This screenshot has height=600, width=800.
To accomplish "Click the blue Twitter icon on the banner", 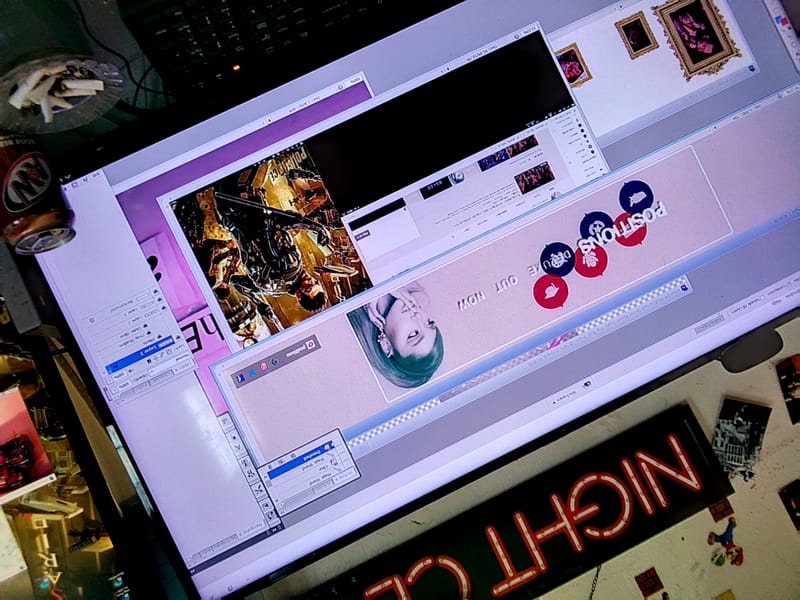I will [x=252, y=373].
